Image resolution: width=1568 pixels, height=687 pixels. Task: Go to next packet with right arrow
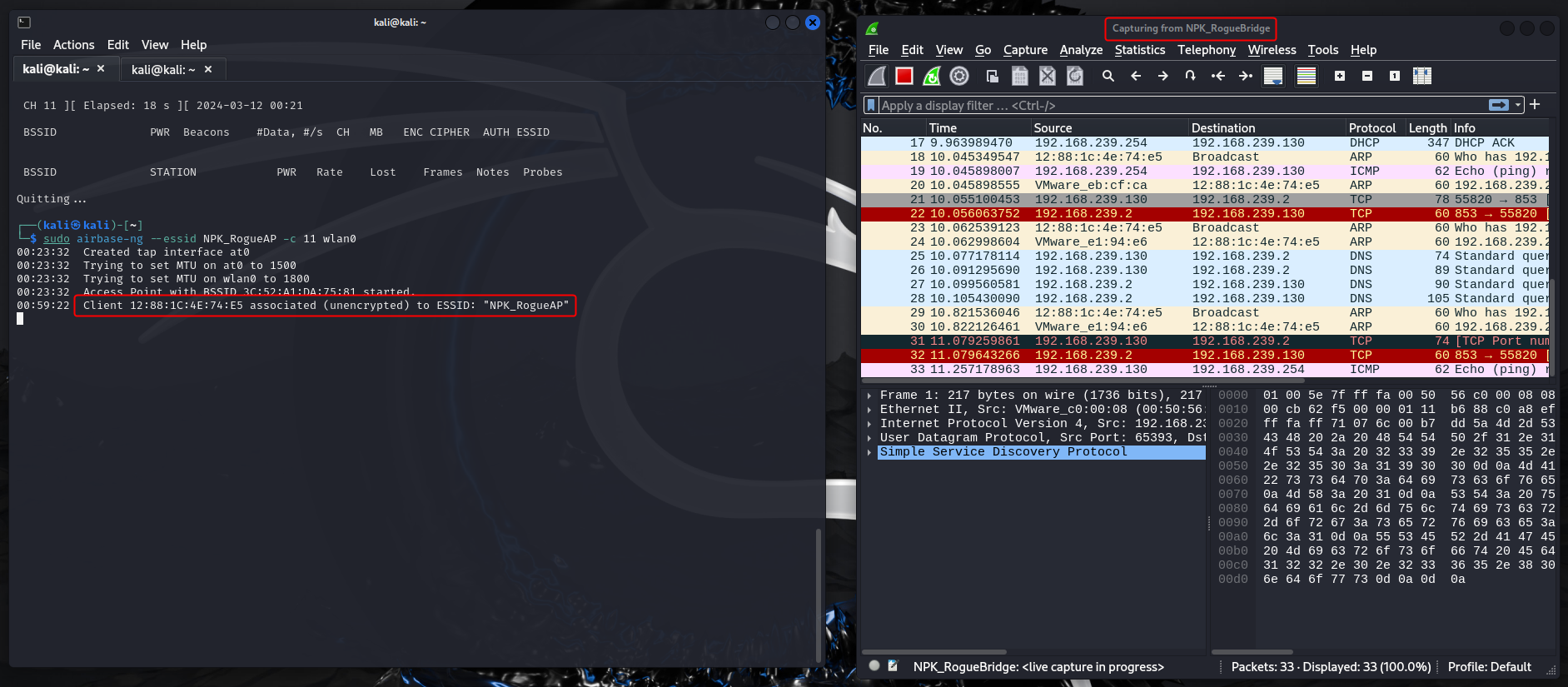click(x=1163, y=76)
